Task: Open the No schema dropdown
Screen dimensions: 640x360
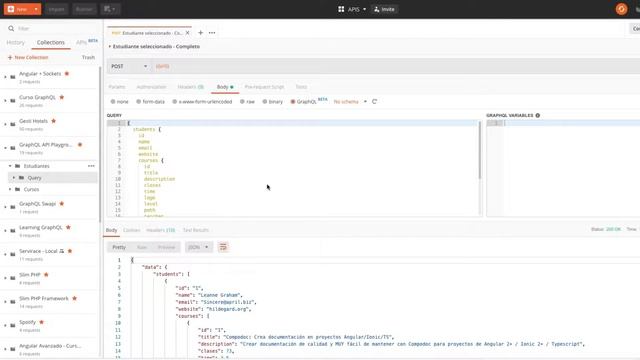Action: 350,102
